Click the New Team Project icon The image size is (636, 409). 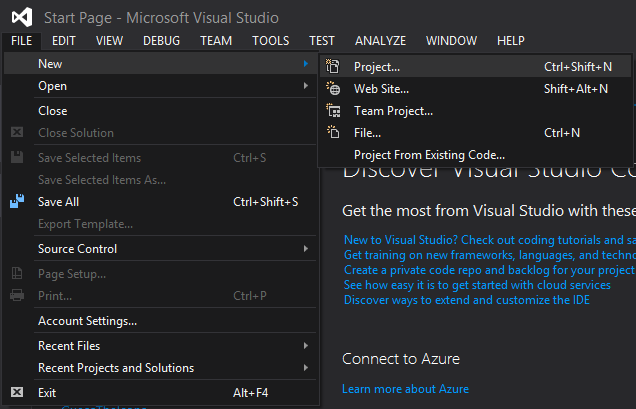(333, 110)
